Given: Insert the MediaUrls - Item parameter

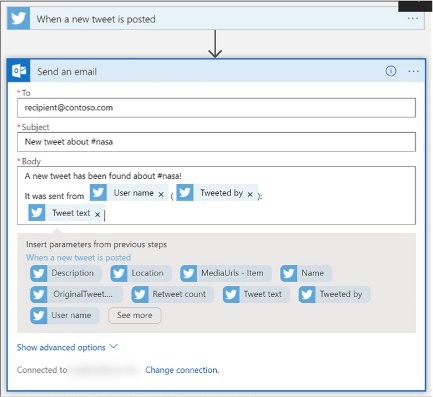Looking at the screenshot, I should 226,273.
